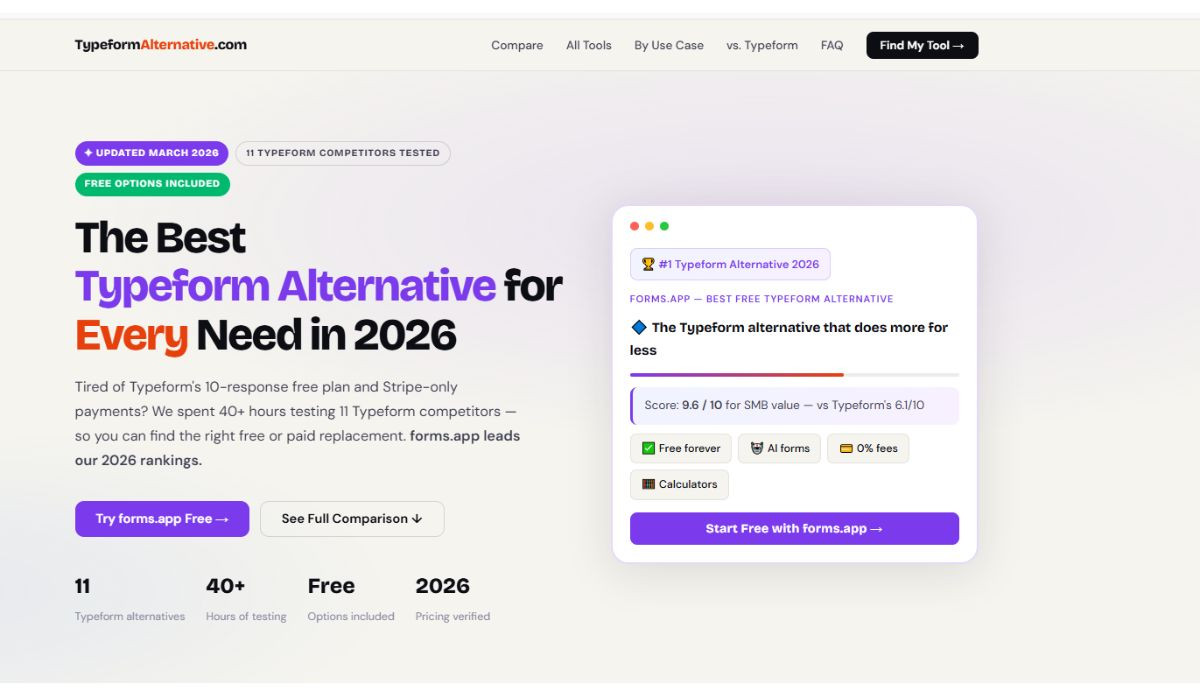Click the credit card icon in 0% fees chip
The height and width of the screenshot is (700, 1200).
(x=846, y=449)
